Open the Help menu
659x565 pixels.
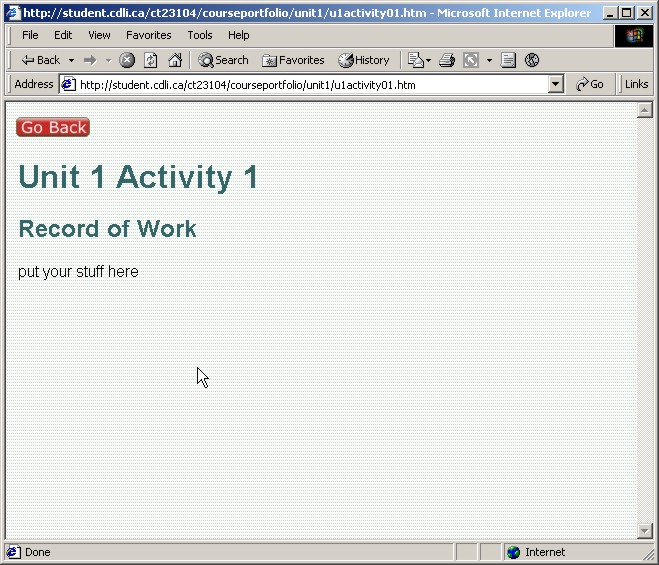pyautogui.click(x=239, y=35)
